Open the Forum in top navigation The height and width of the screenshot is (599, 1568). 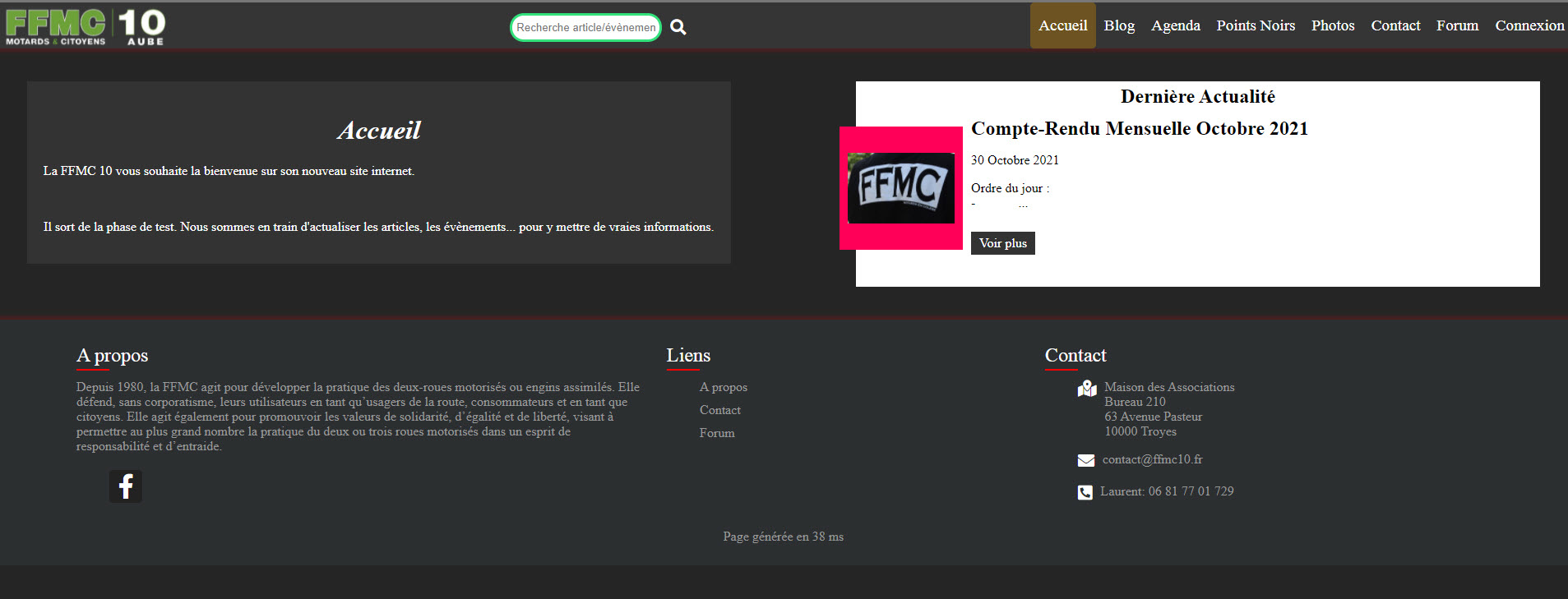tap(1457, 25)
